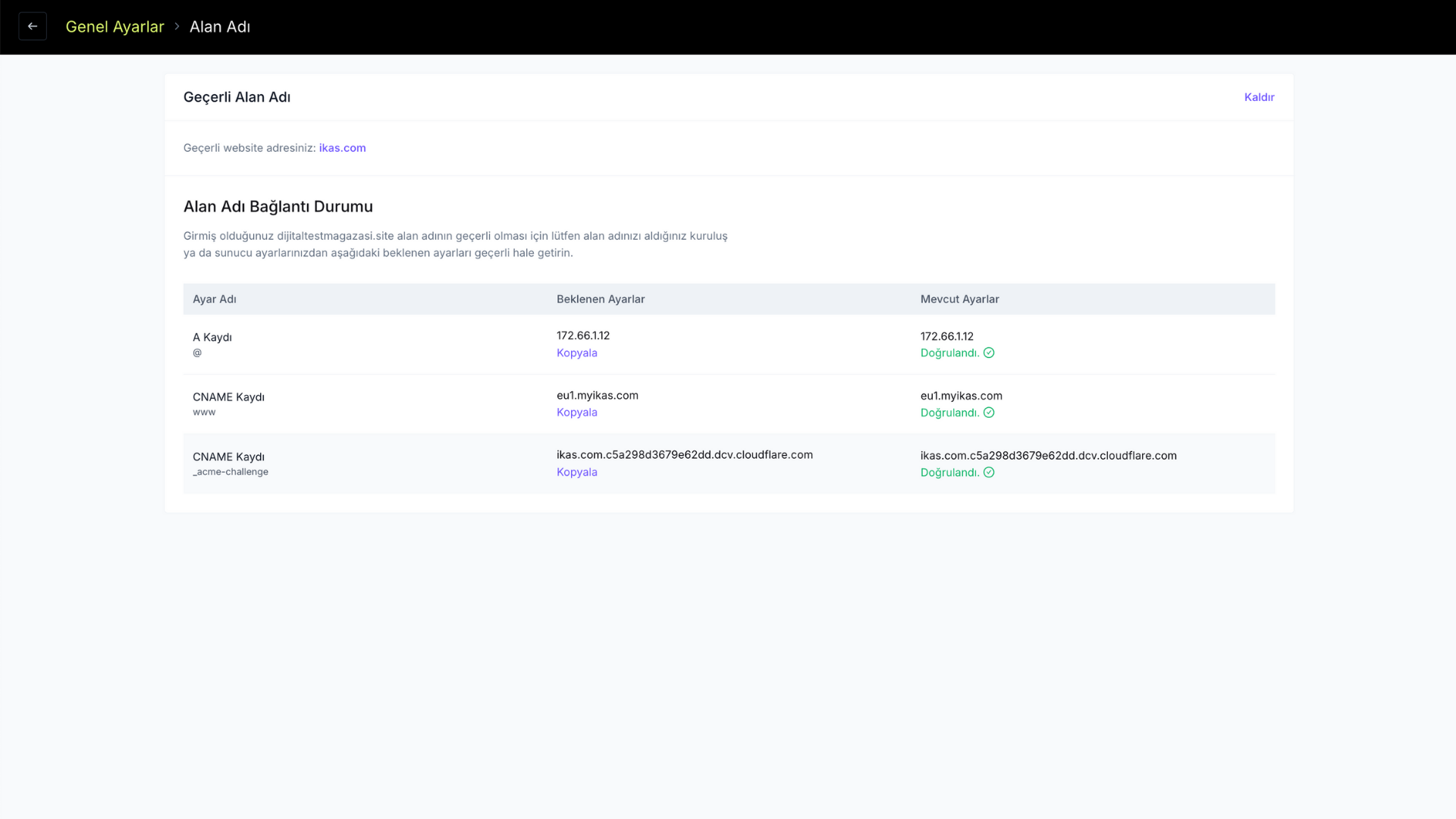Click current value 172.66.1.12 in Mevcut Ayarlar
1456x819 pixels.
pyautogui.click(x=946, y=336)
